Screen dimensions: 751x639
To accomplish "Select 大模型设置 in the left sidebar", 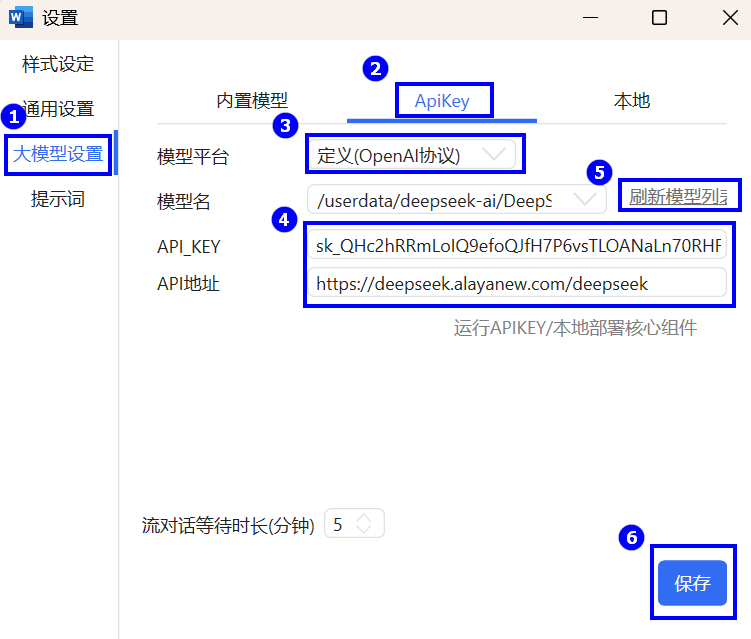I will click(58, 154).
